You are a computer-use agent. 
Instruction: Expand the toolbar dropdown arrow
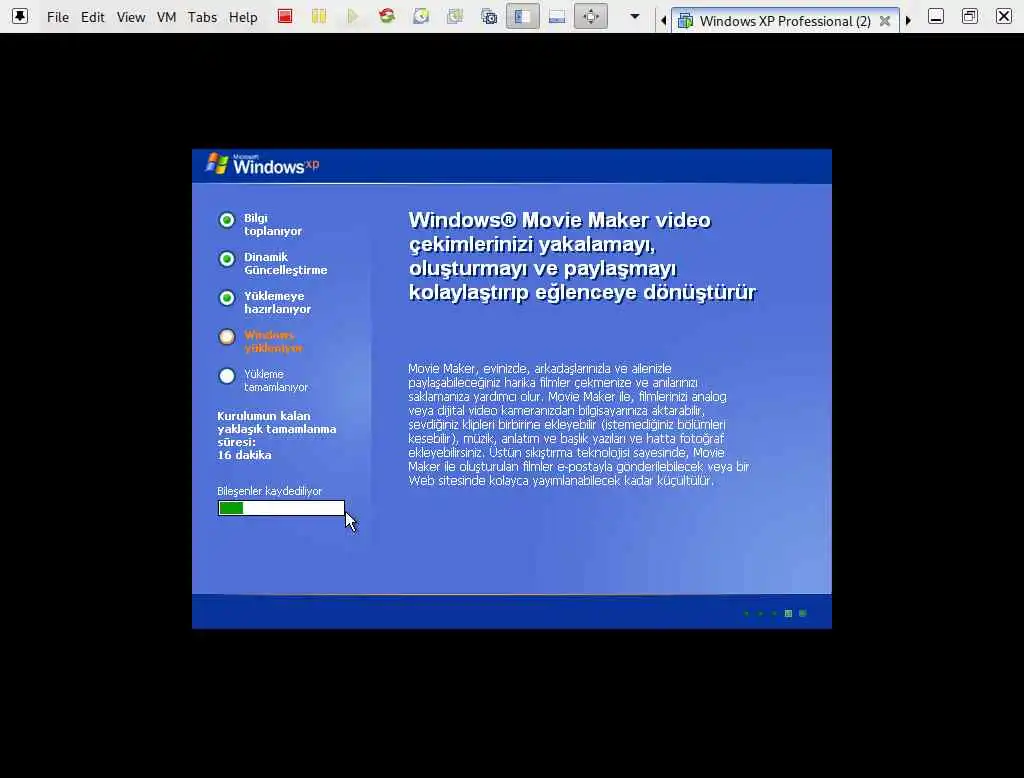634,16
